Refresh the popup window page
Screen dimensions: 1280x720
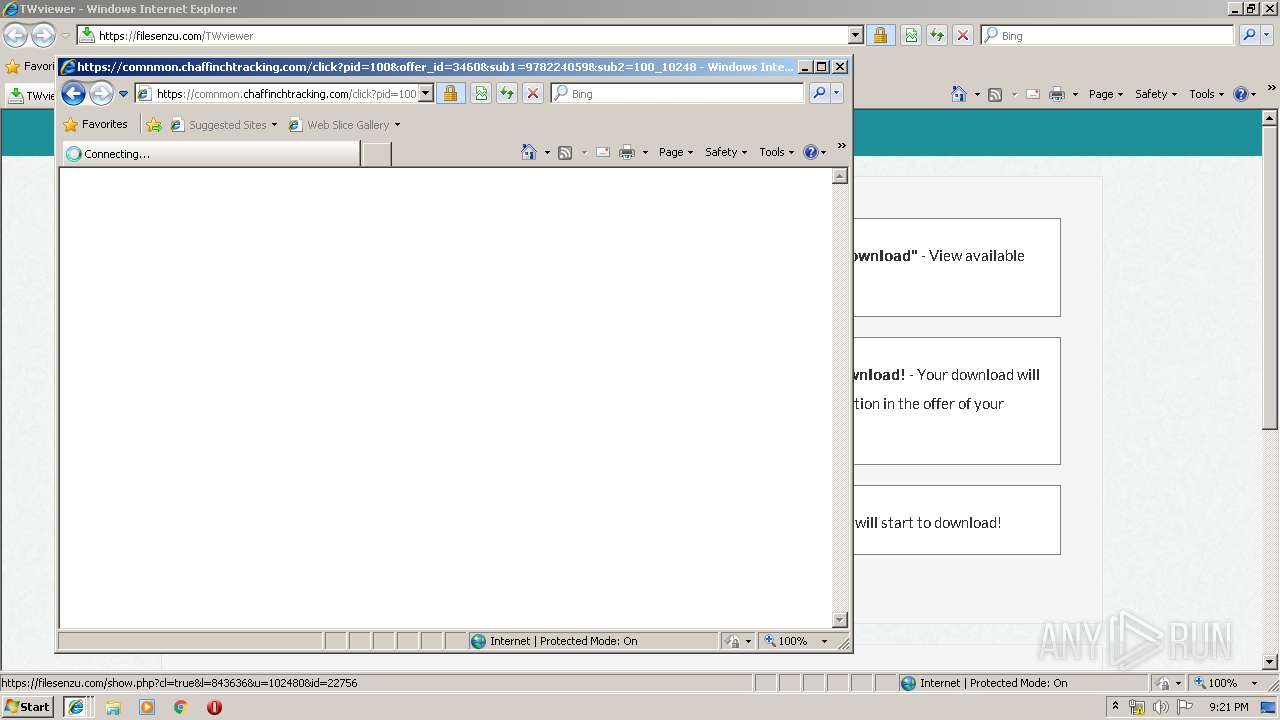(x=507, y=94)
